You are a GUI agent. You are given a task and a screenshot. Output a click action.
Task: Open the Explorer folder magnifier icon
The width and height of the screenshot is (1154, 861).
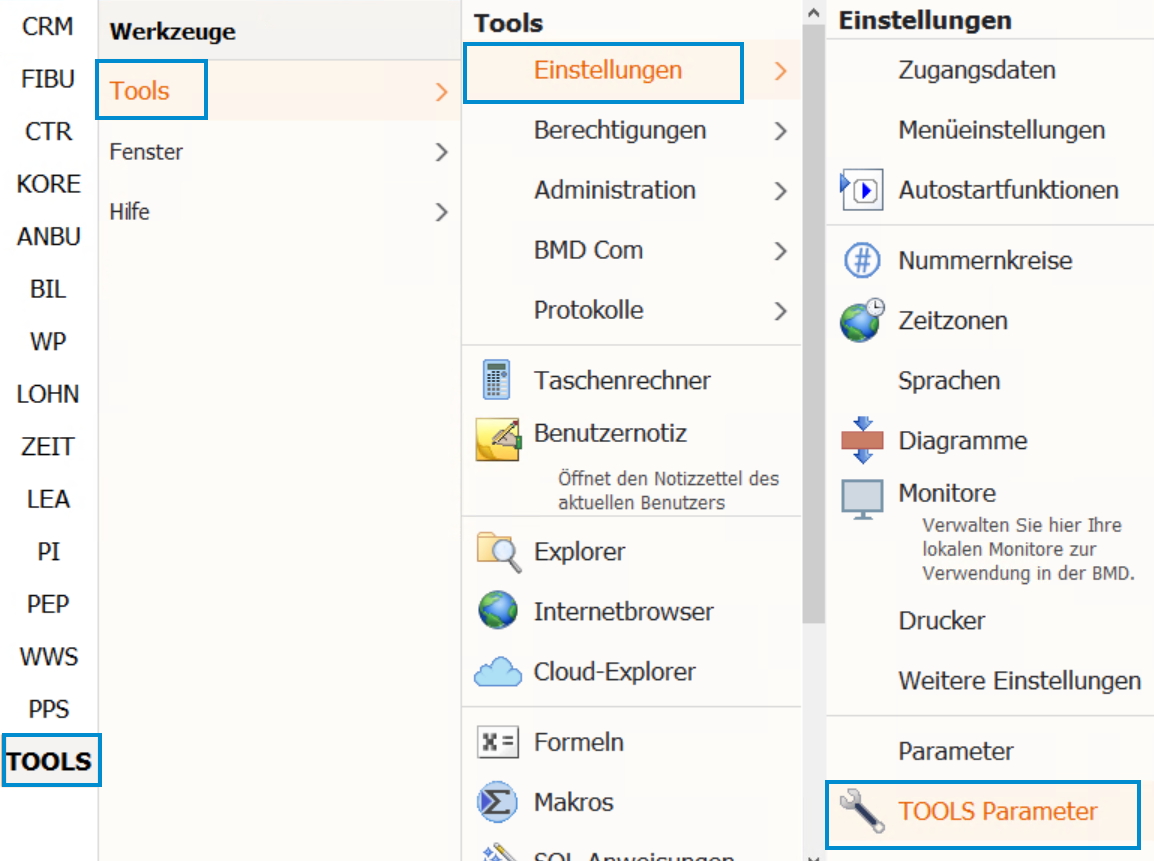coord(499,552)
